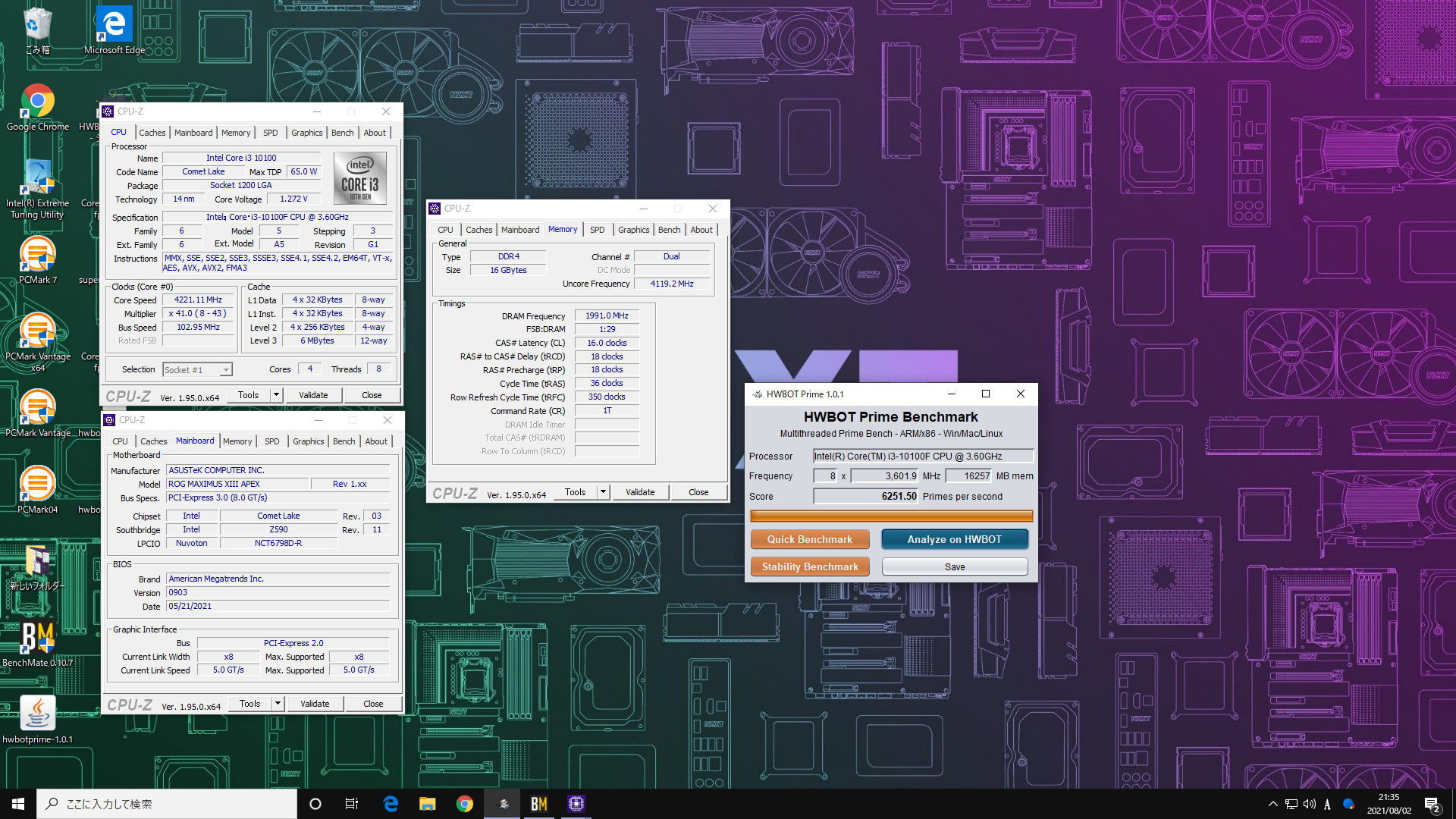Viewport: 1456px width, 819px height.
Task: Open Memory tab in top CPU-Z window
Action: pyautogui.click(x=236, y=133)
